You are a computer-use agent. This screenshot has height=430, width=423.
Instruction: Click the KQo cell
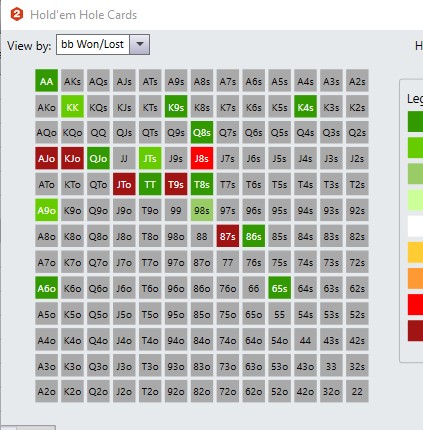click(x=72, y=133)
